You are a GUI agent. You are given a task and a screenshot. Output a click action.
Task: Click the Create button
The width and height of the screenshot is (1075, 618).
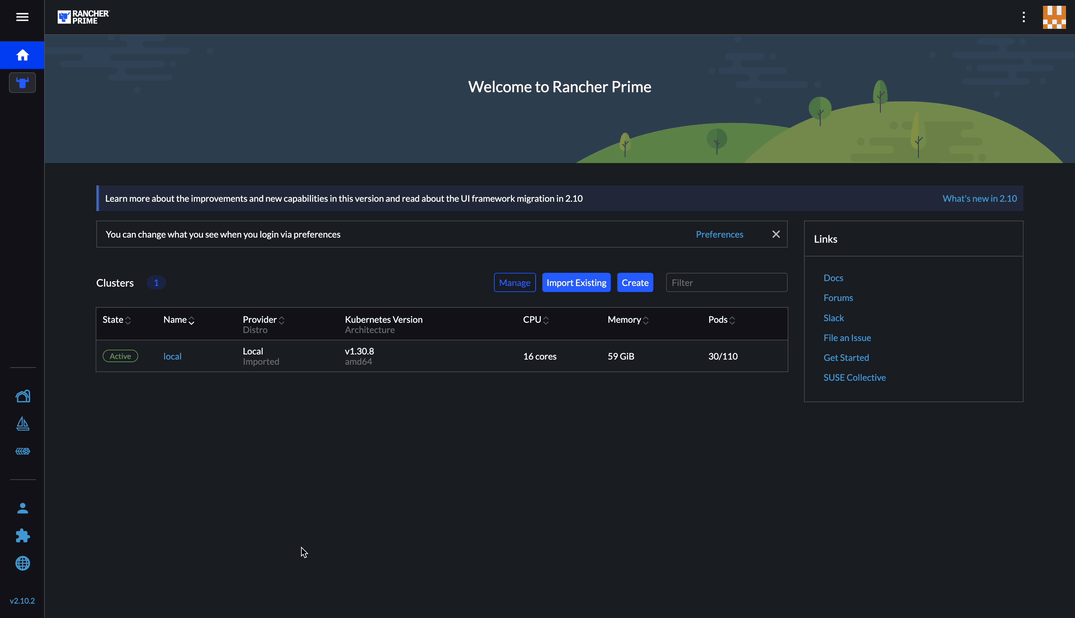pos(635,282)
